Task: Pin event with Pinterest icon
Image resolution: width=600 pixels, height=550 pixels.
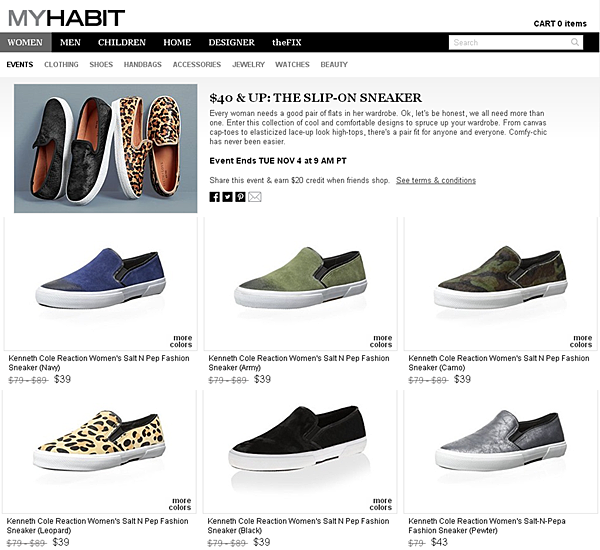Action: point(240,197)
